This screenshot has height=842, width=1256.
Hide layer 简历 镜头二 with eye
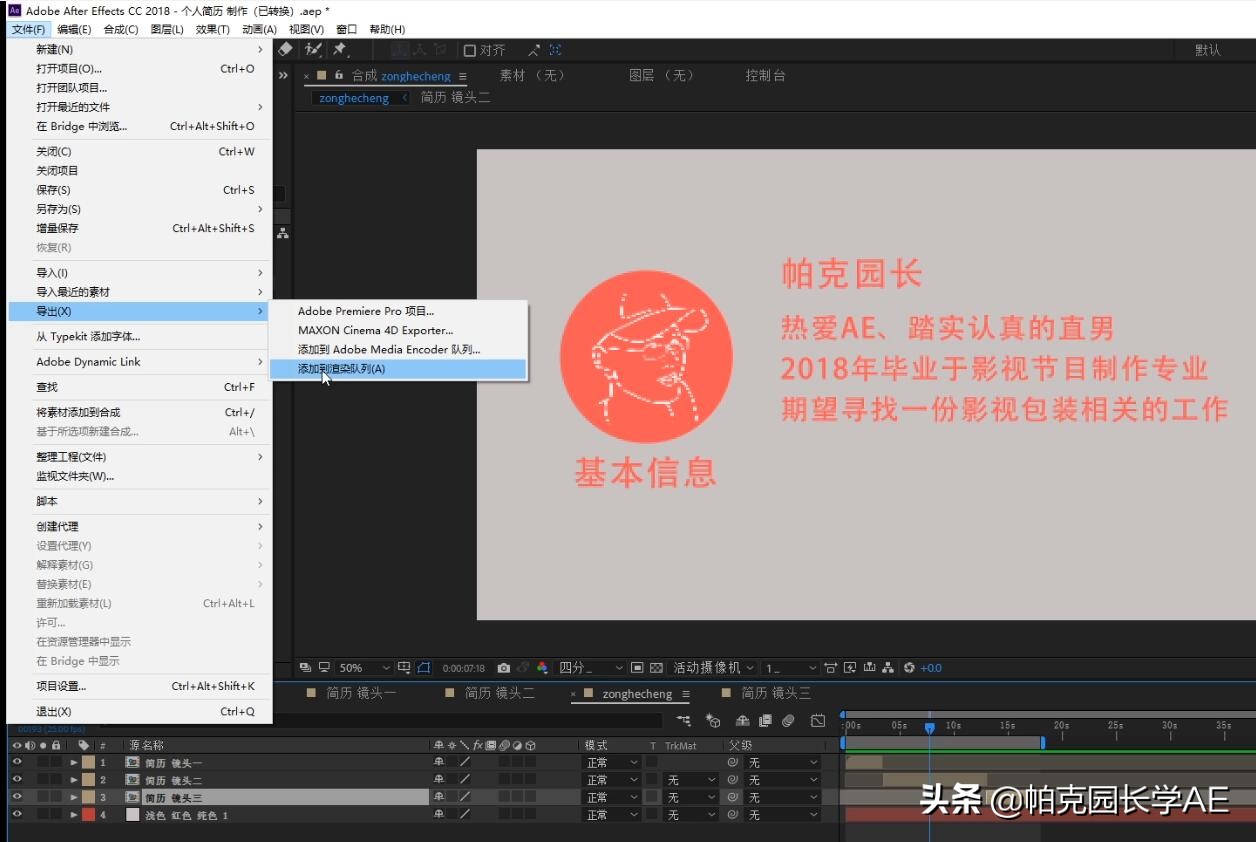pos(17,780)
